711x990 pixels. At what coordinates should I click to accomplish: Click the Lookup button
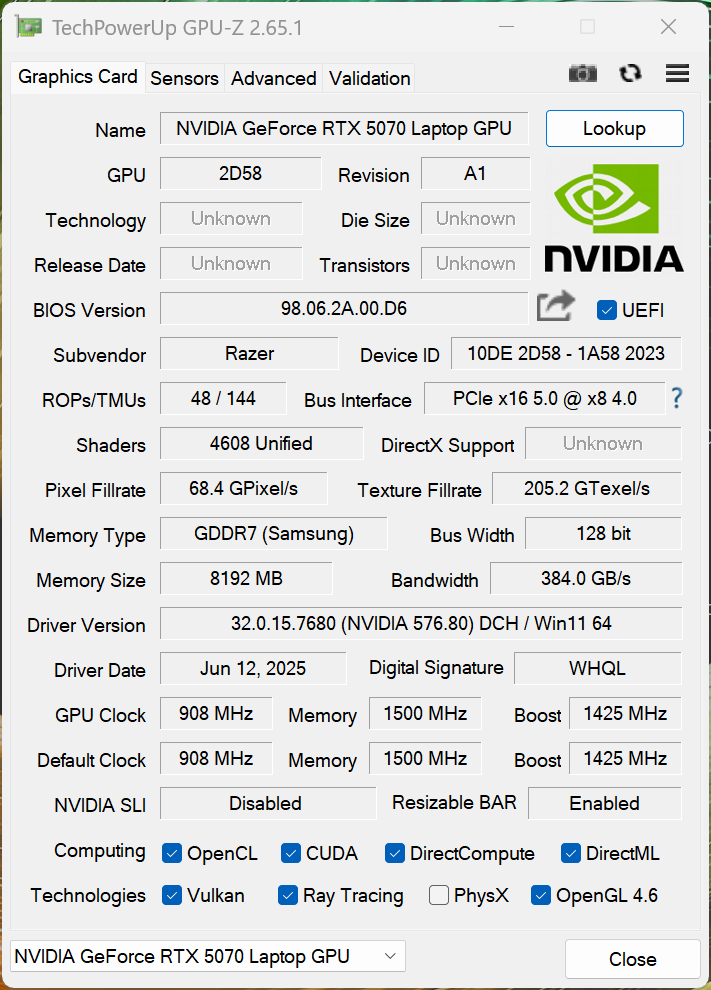(x=614, y=129)
